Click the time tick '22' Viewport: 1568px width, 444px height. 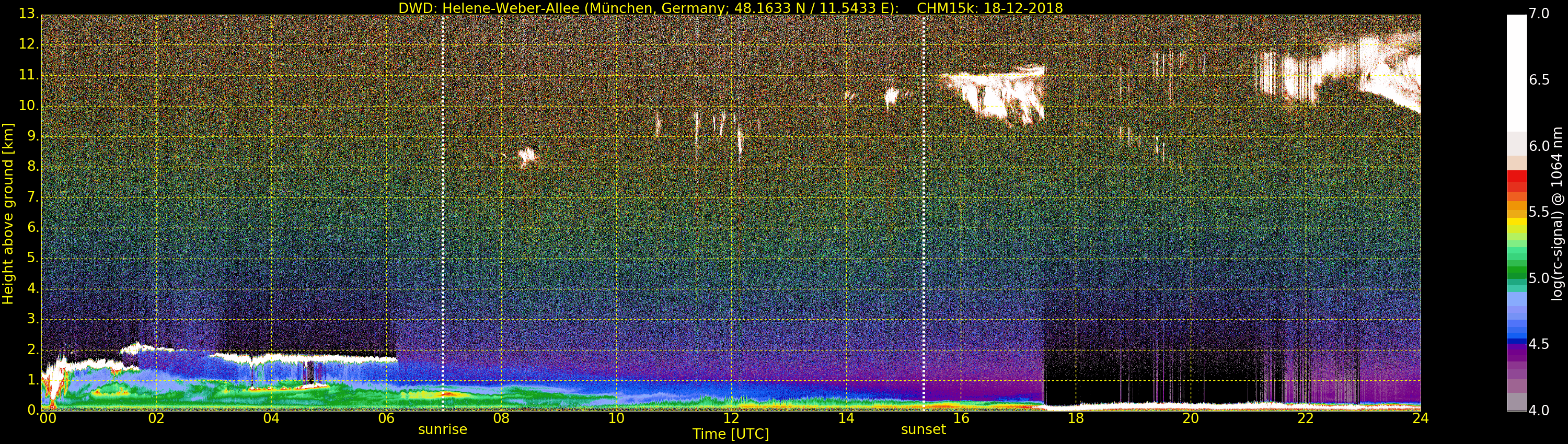pos(1306,418)
